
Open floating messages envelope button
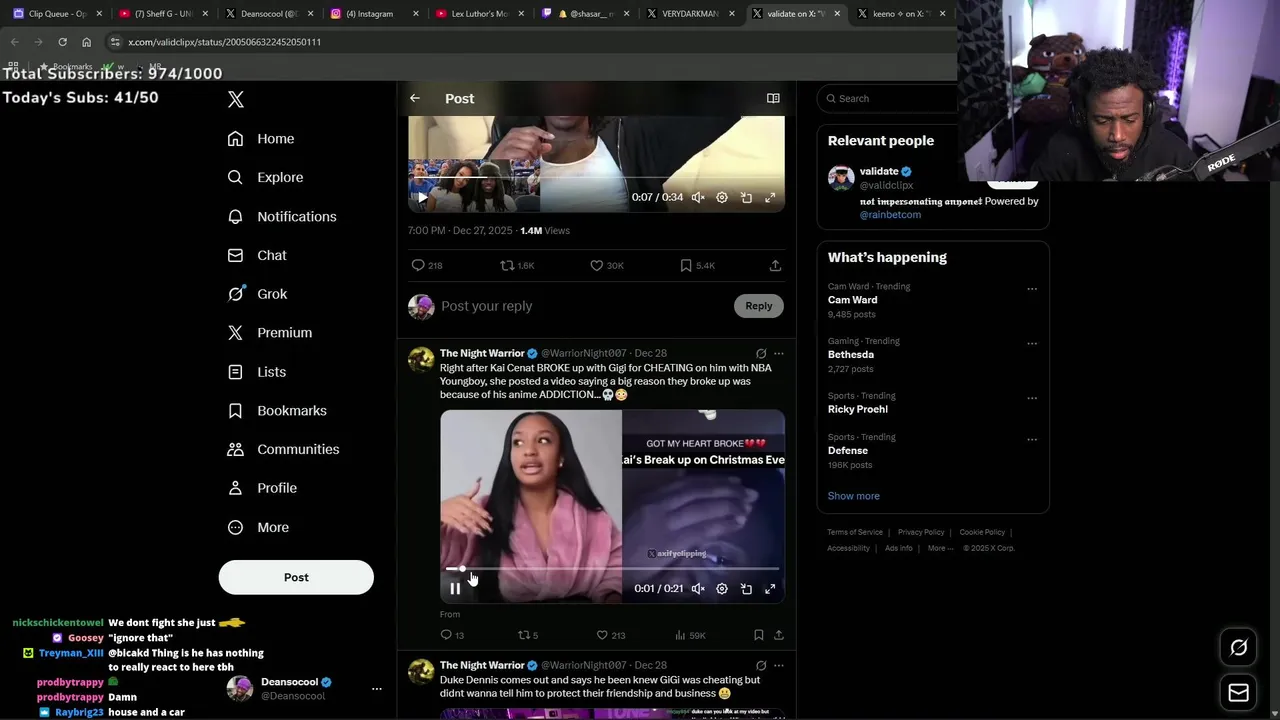(1238, 692)
